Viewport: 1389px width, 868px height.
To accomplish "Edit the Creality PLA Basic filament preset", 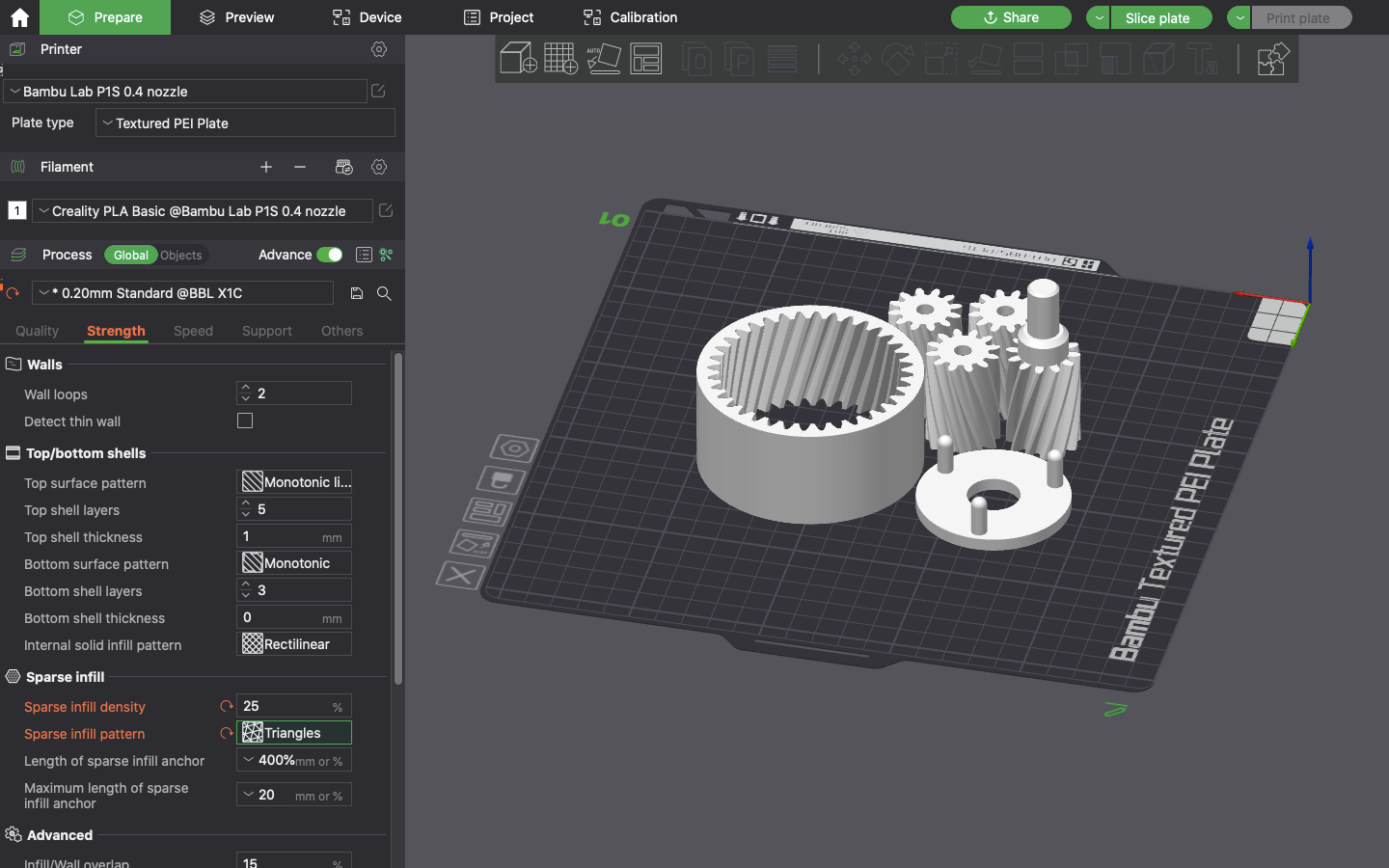I will click(x=386, y=210).
